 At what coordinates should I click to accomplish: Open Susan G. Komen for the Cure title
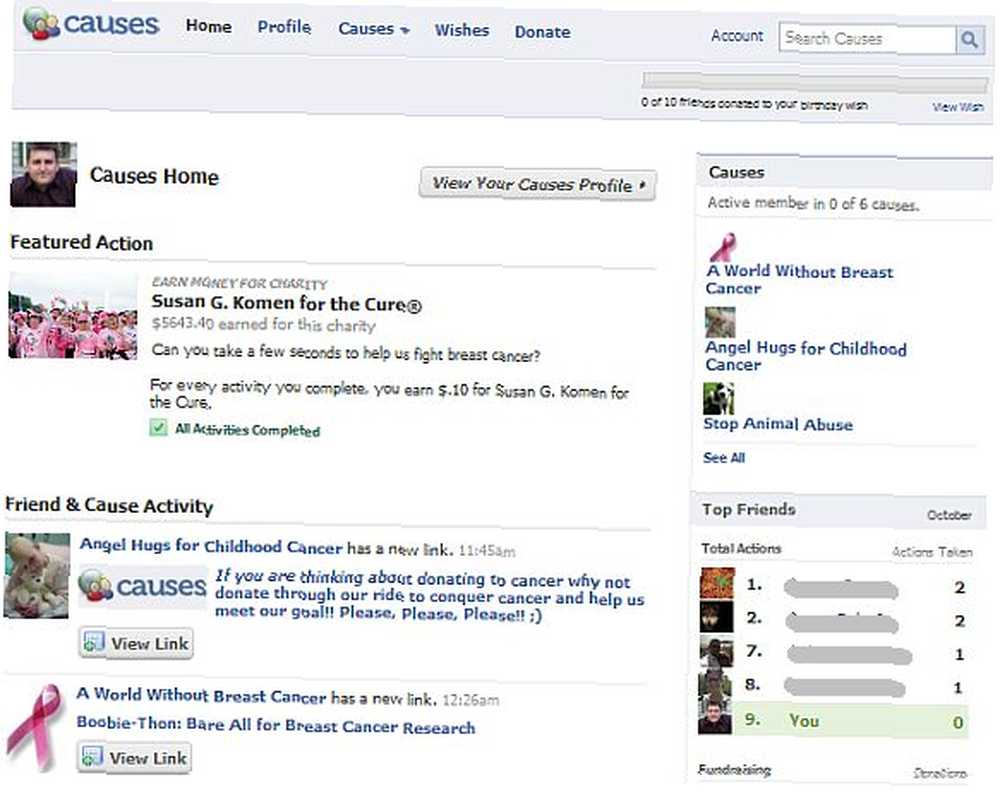click(286, 303)
